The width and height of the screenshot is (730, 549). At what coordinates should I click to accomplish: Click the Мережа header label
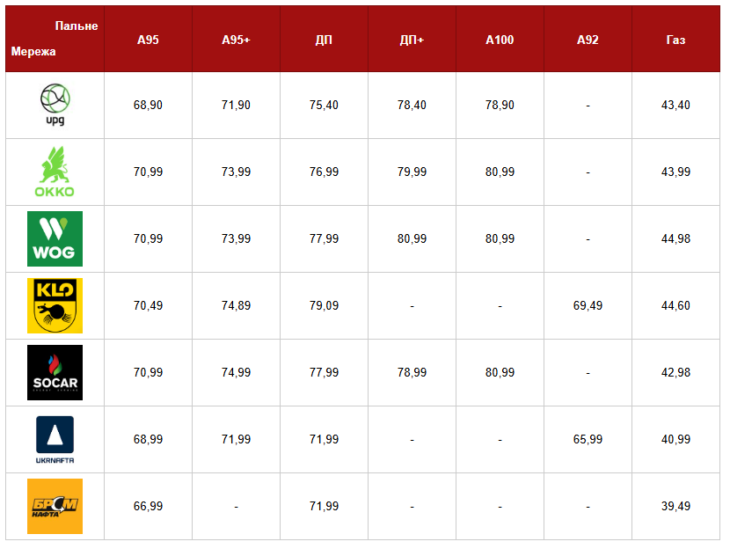click(x=34, y=51)
